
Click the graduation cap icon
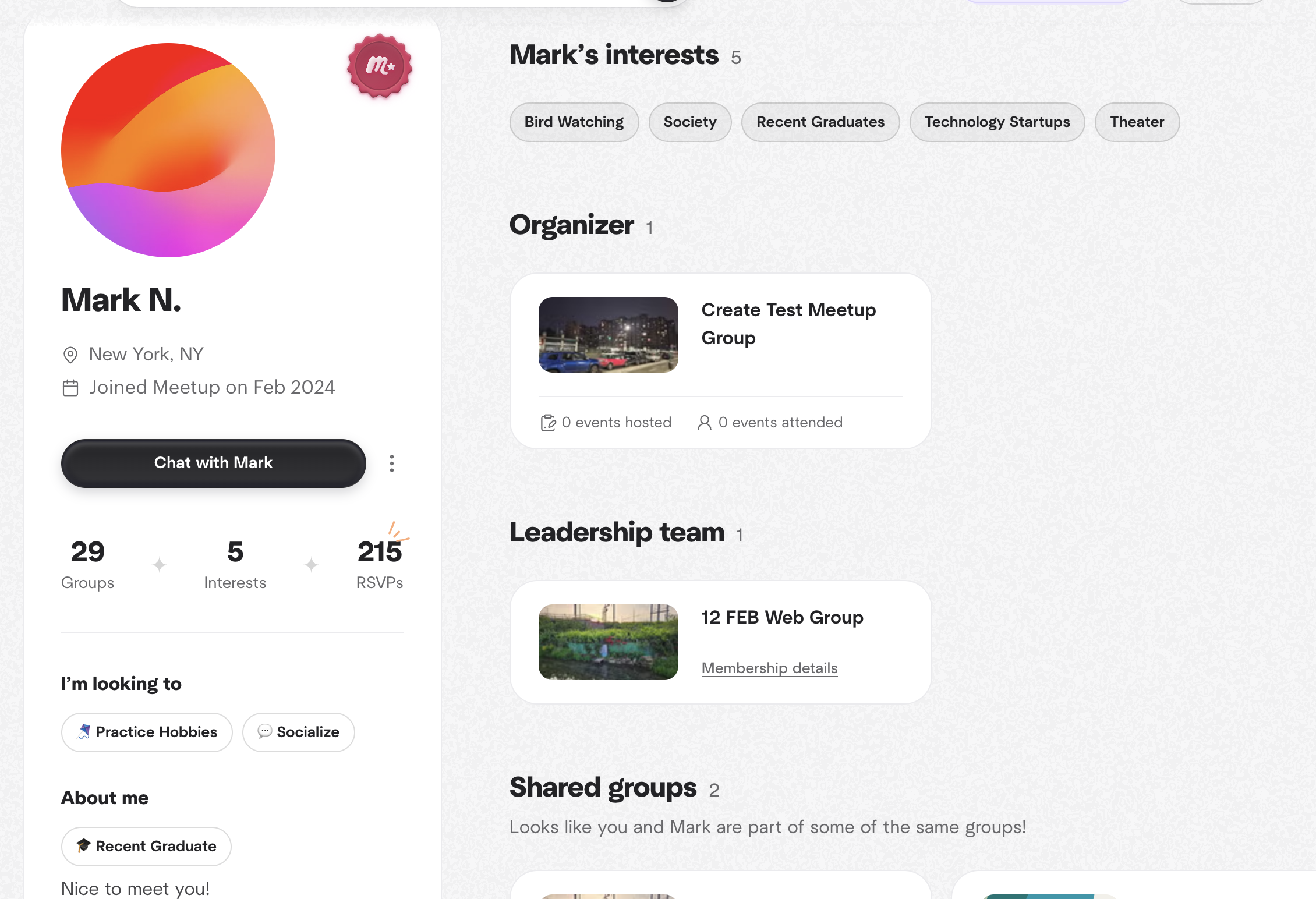point(84,845)
